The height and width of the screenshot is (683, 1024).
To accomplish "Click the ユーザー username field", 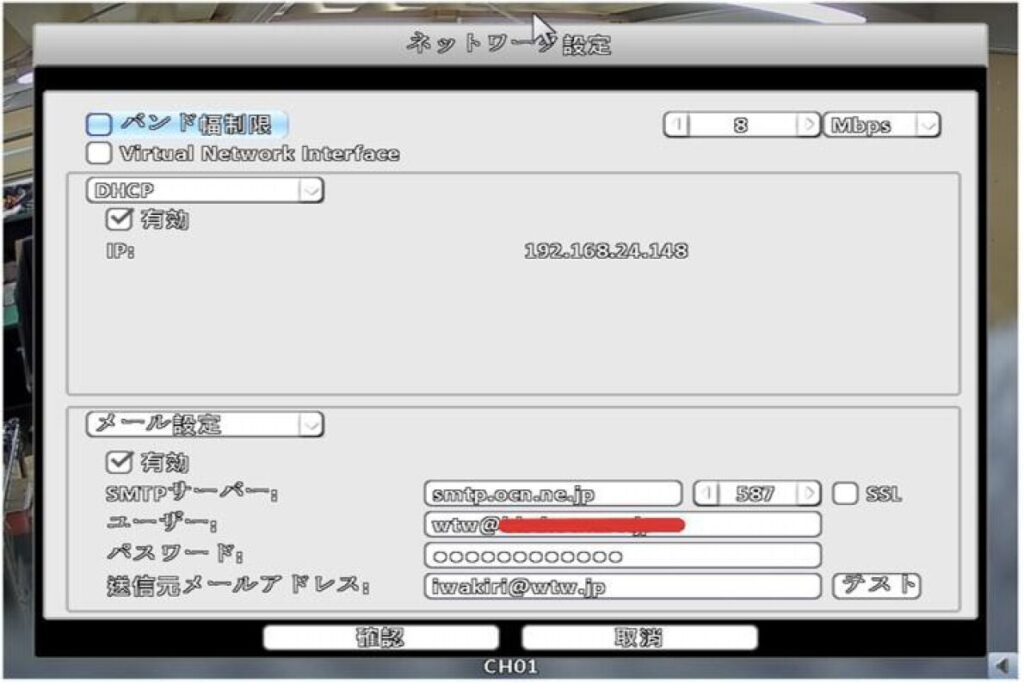I will click(x=622, y=525).
